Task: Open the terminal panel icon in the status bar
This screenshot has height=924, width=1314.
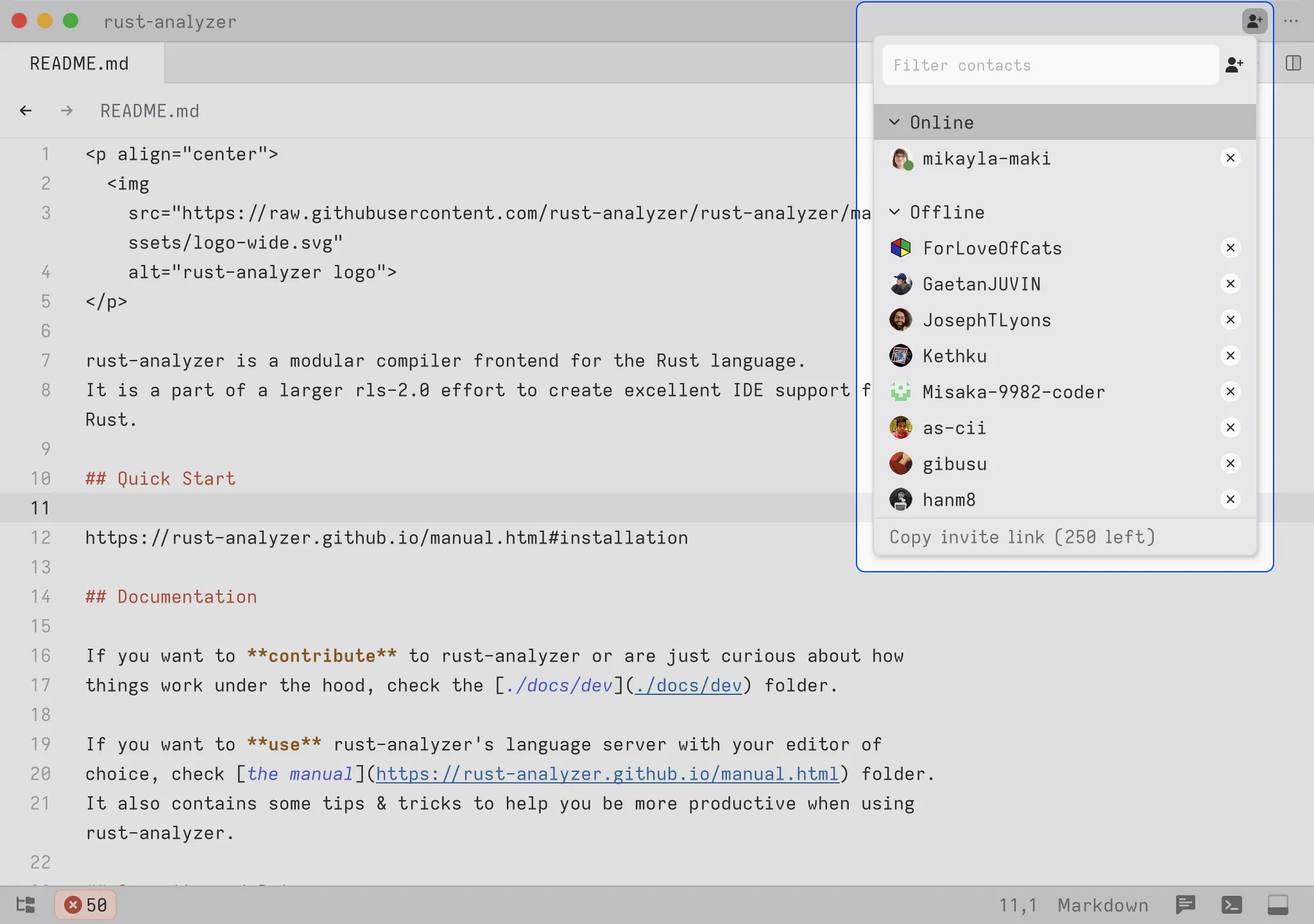Action: pyautogui.click(x=1231, y=905)
